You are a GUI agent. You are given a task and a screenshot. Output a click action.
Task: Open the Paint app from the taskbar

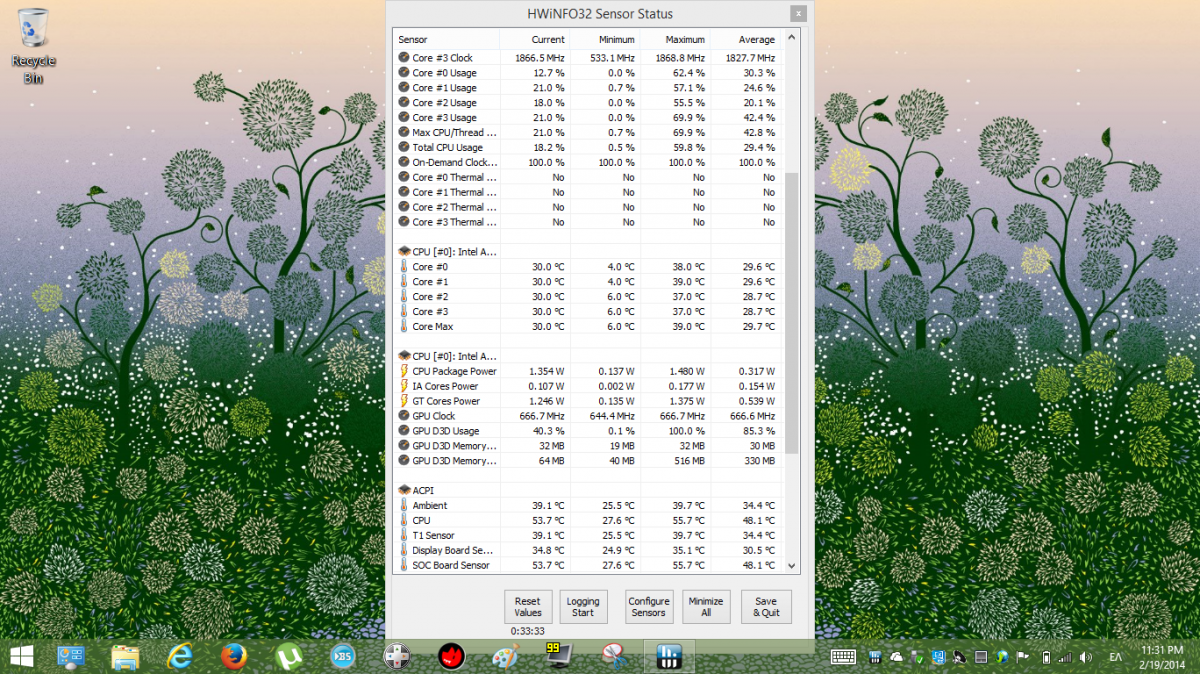pos(506,656)
